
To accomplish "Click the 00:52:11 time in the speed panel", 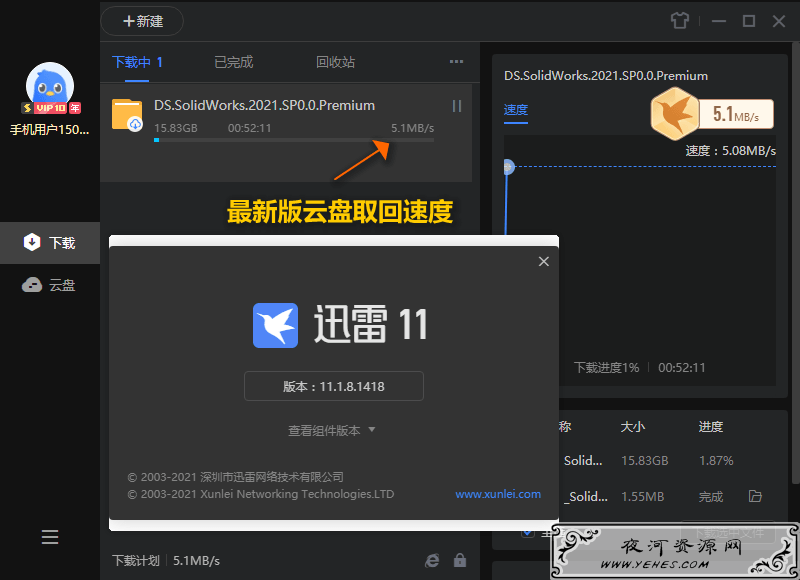I will click(682, 368).
